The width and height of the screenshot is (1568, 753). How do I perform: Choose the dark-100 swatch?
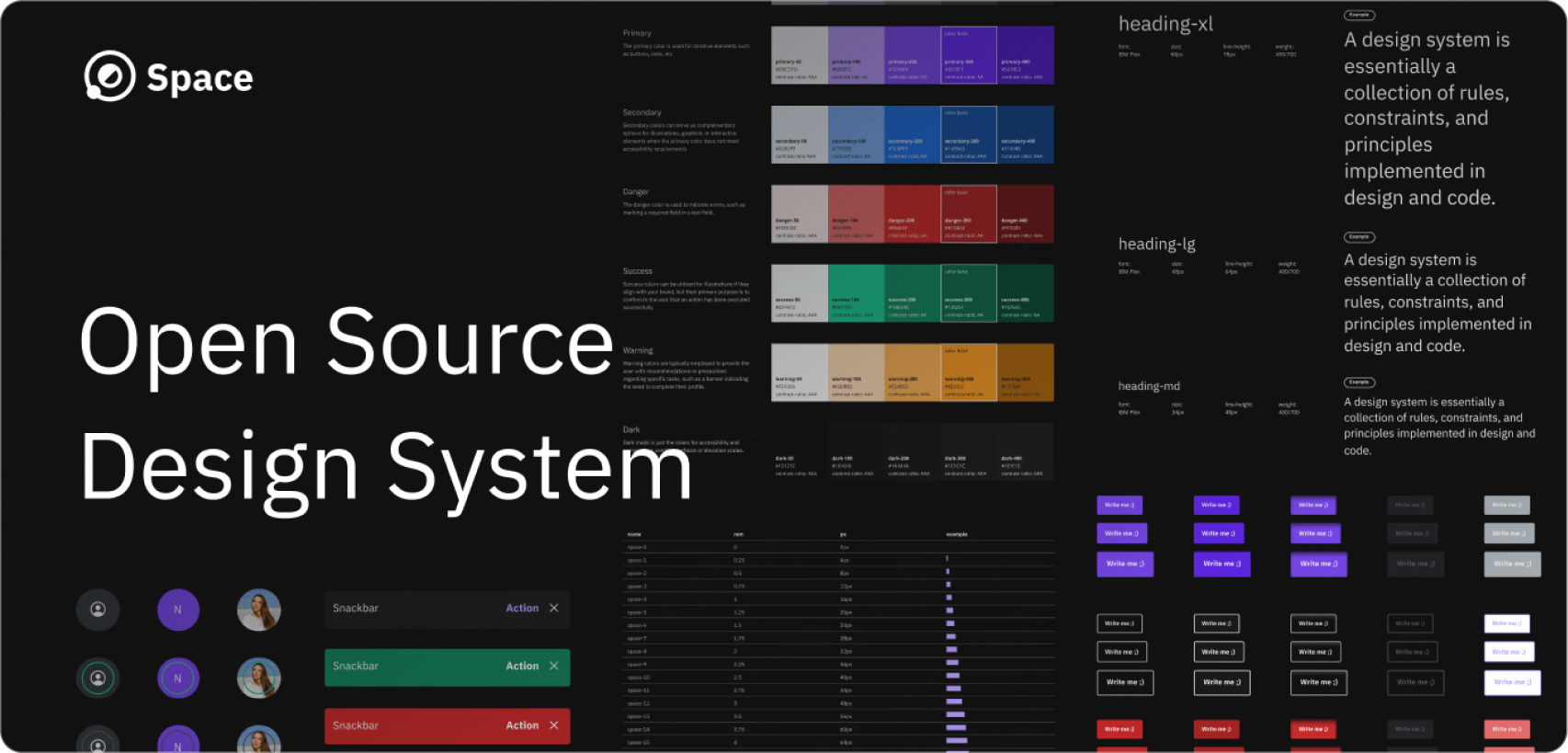pos(857,451)
